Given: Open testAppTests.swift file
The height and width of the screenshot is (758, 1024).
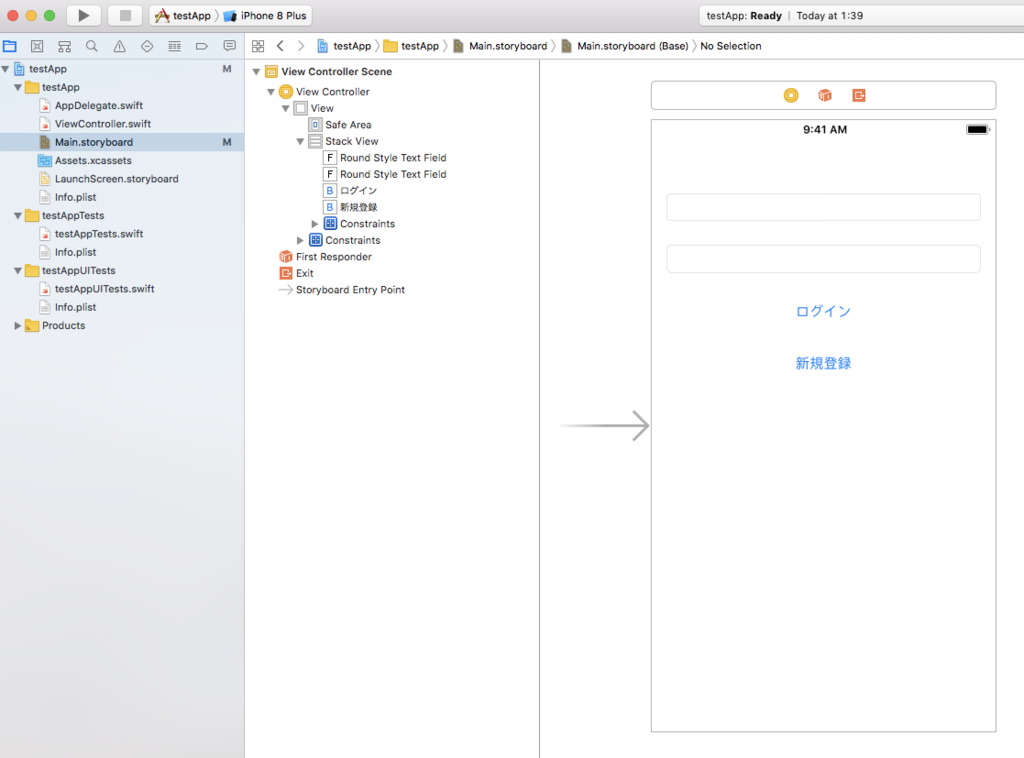Looking at the screenshot, I should click(x=99, y=234).
